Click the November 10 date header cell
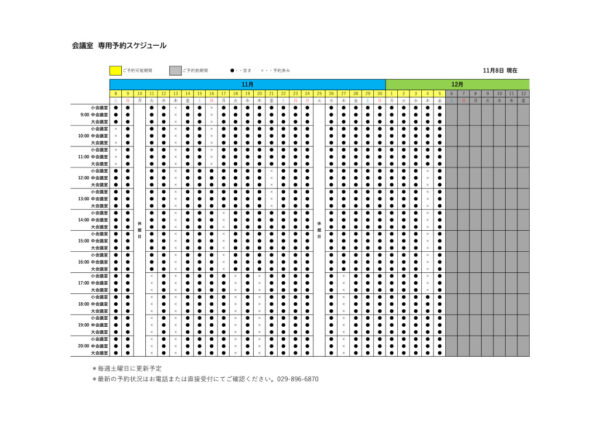This screenshot has width=600, height=424. (140, 93)
